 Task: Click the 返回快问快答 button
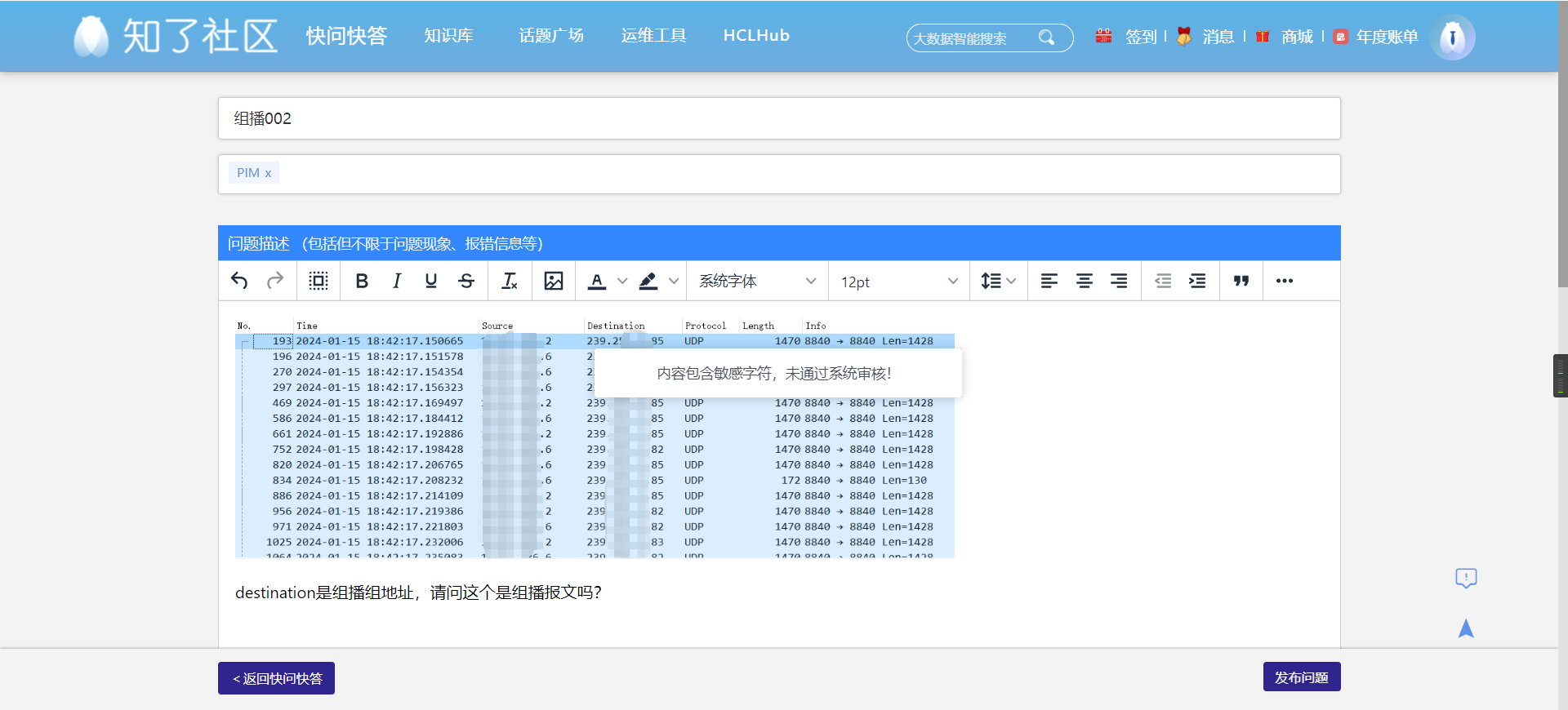pos(276,678)
